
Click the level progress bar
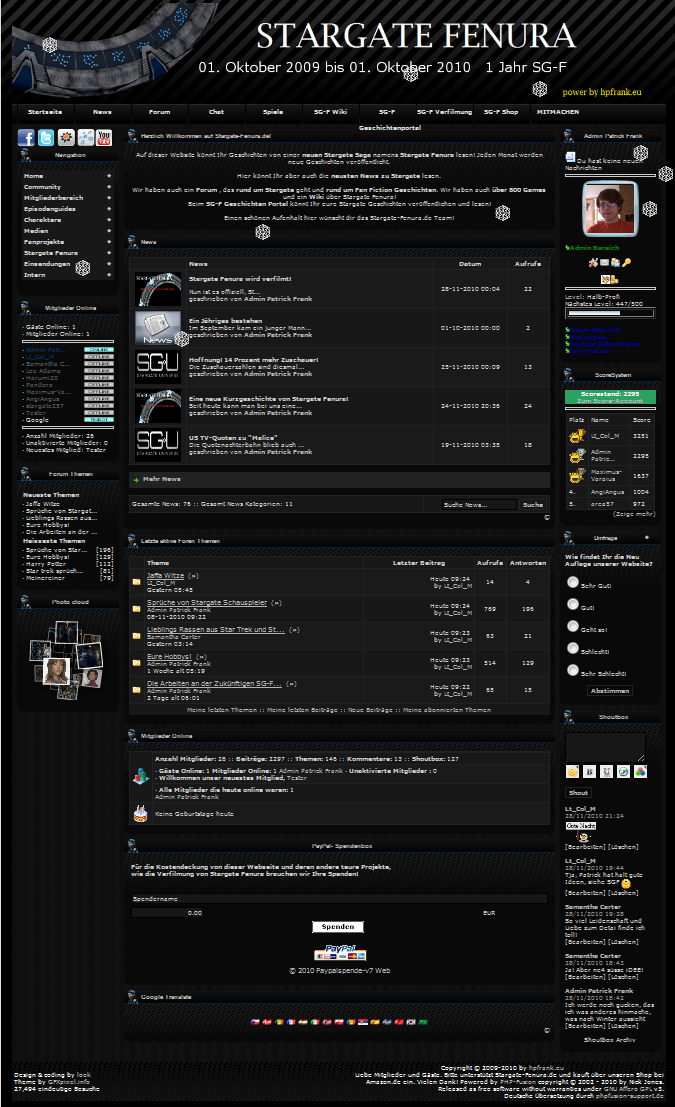pos(610,313)
